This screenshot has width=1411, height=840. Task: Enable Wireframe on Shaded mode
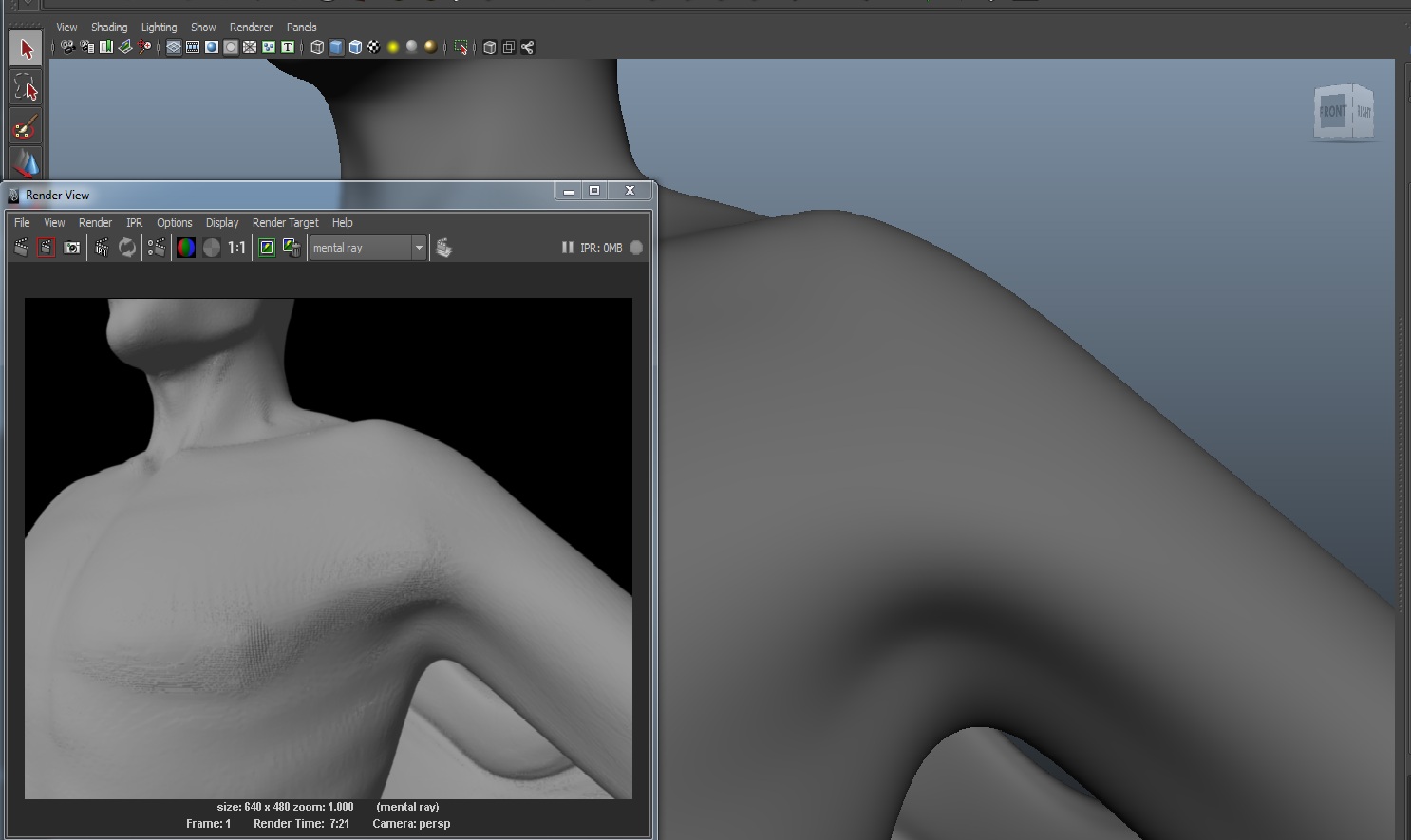(355, 47)
